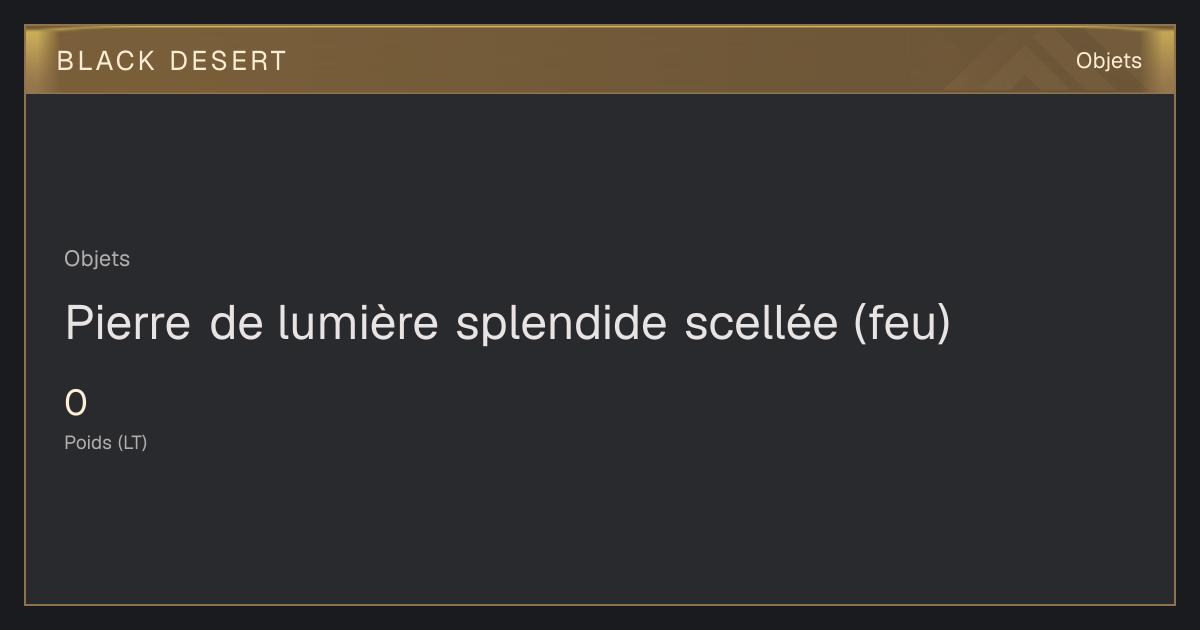Click the word "Pierre" in the title
Screen dimensions: 1200x630
coord(128,324)
